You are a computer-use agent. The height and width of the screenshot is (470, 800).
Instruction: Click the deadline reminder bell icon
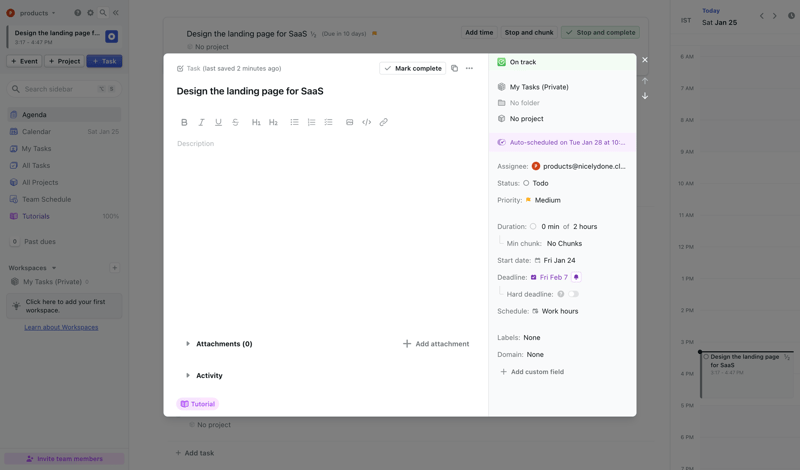(576, 277)
